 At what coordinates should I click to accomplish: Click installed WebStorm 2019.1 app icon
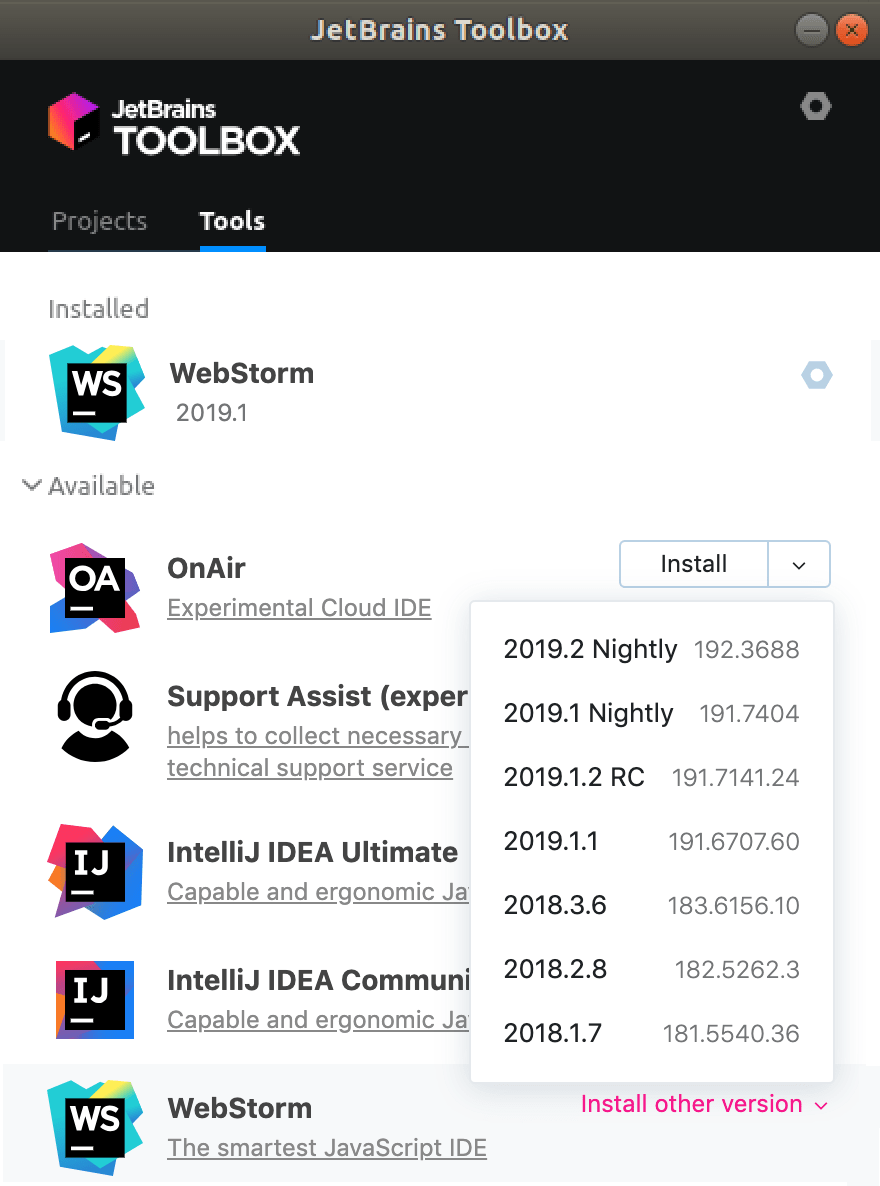[96, 392]
